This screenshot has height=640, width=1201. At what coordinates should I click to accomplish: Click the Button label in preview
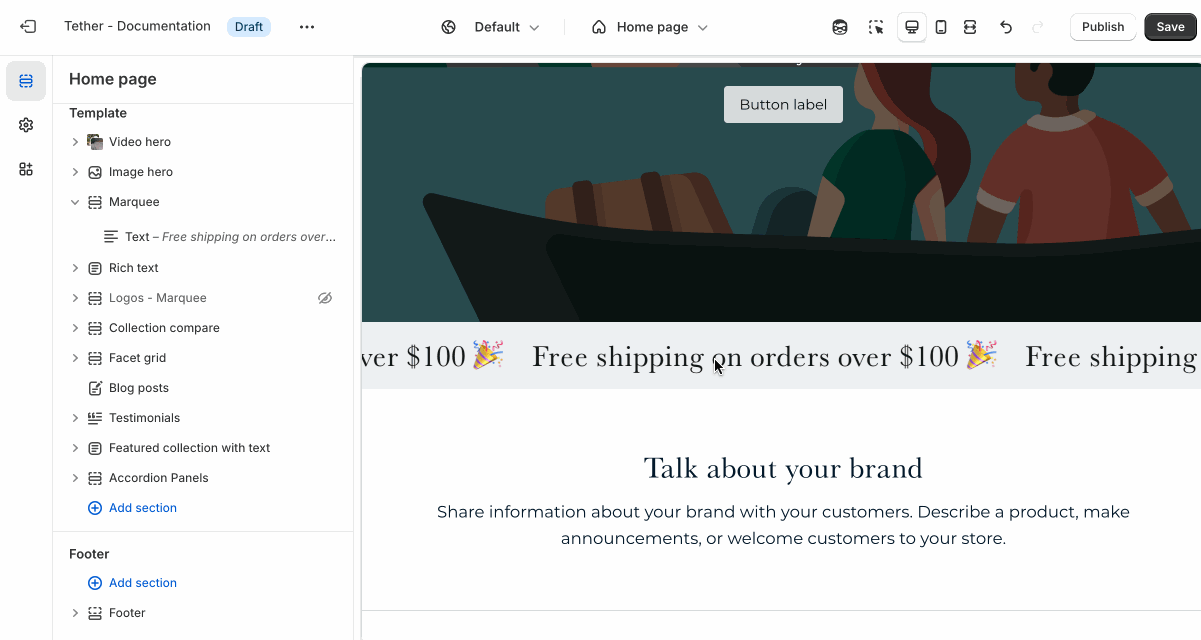point(783,104)
